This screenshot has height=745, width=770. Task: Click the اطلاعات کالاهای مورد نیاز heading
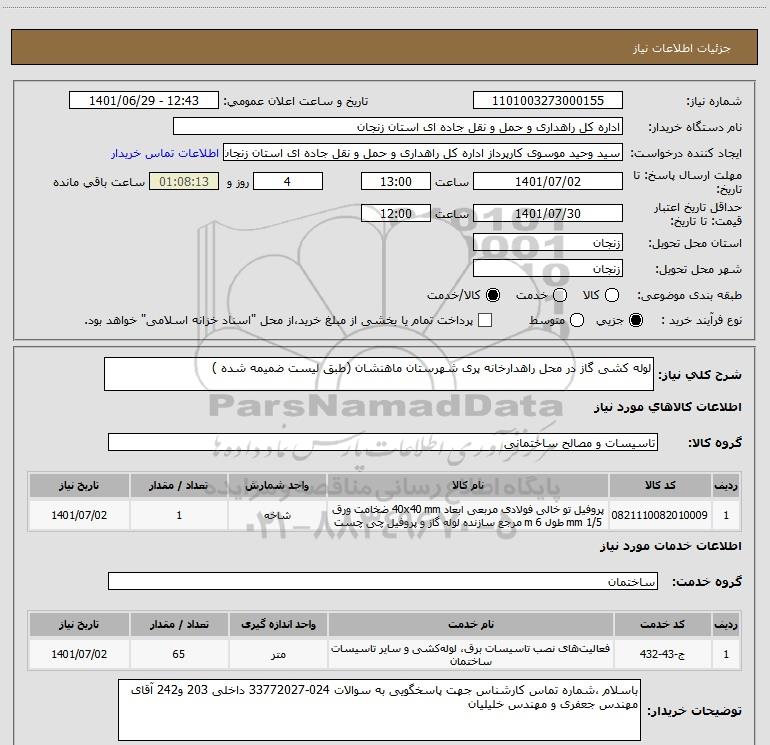(667, 407)
